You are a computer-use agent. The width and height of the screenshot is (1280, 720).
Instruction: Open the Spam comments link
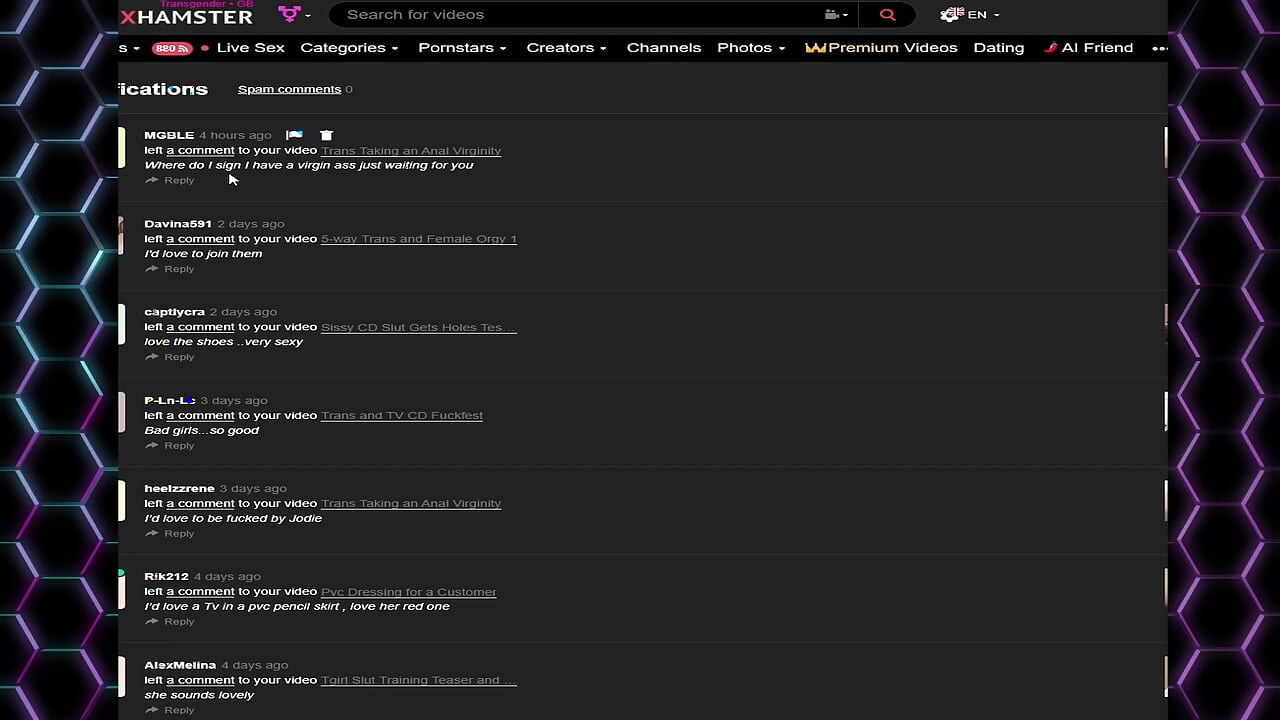coord(289,89)
